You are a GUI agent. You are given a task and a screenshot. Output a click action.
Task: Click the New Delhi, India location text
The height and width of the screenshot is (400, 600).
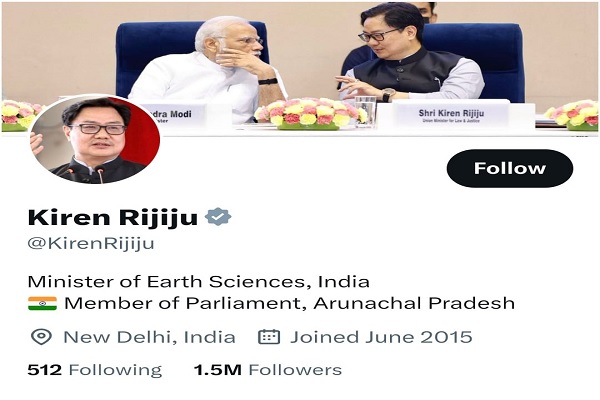pos(149,337)
